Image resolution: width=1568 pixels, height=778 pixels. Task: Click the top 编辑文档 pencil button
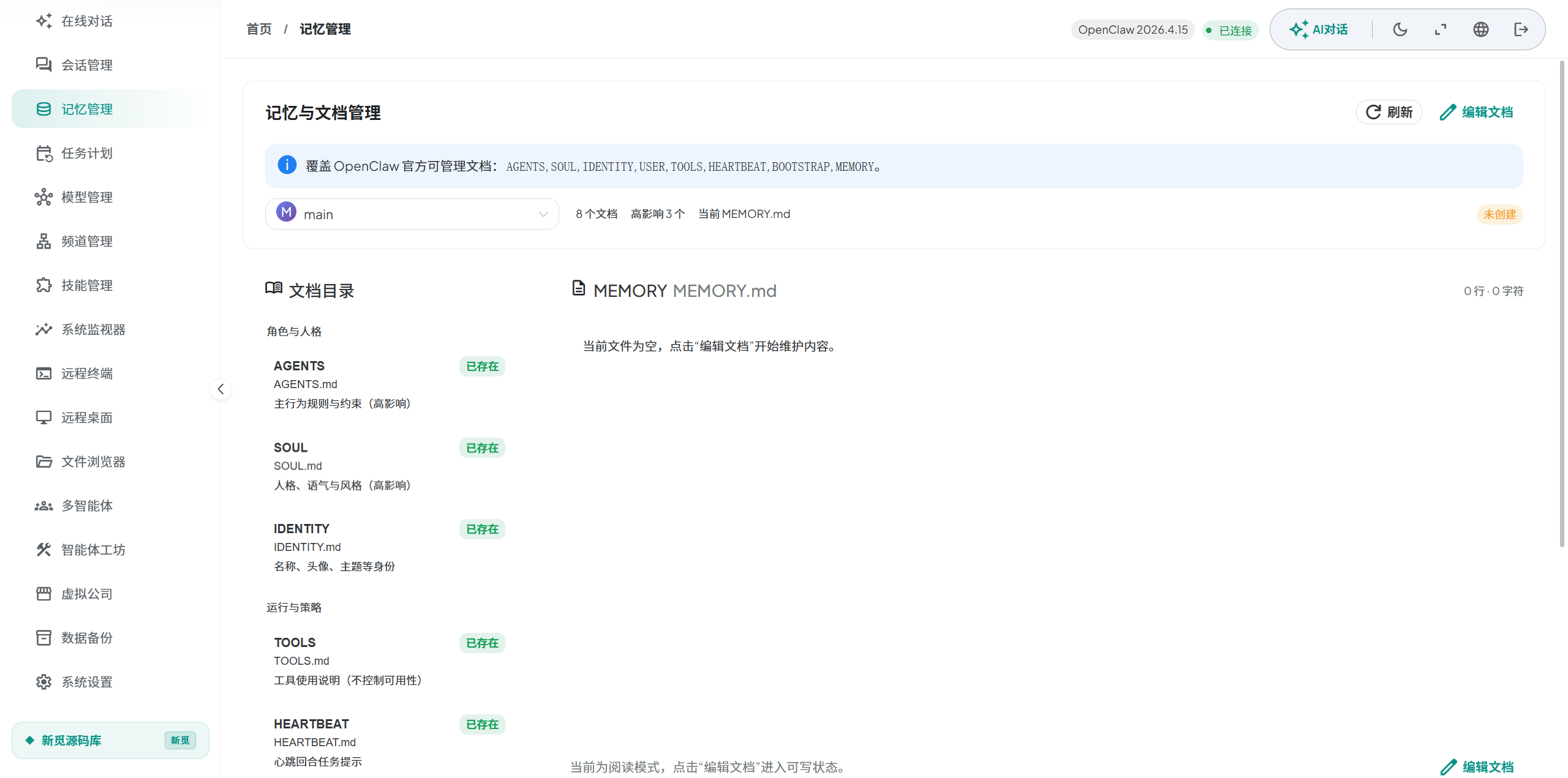coord(1477,112)
